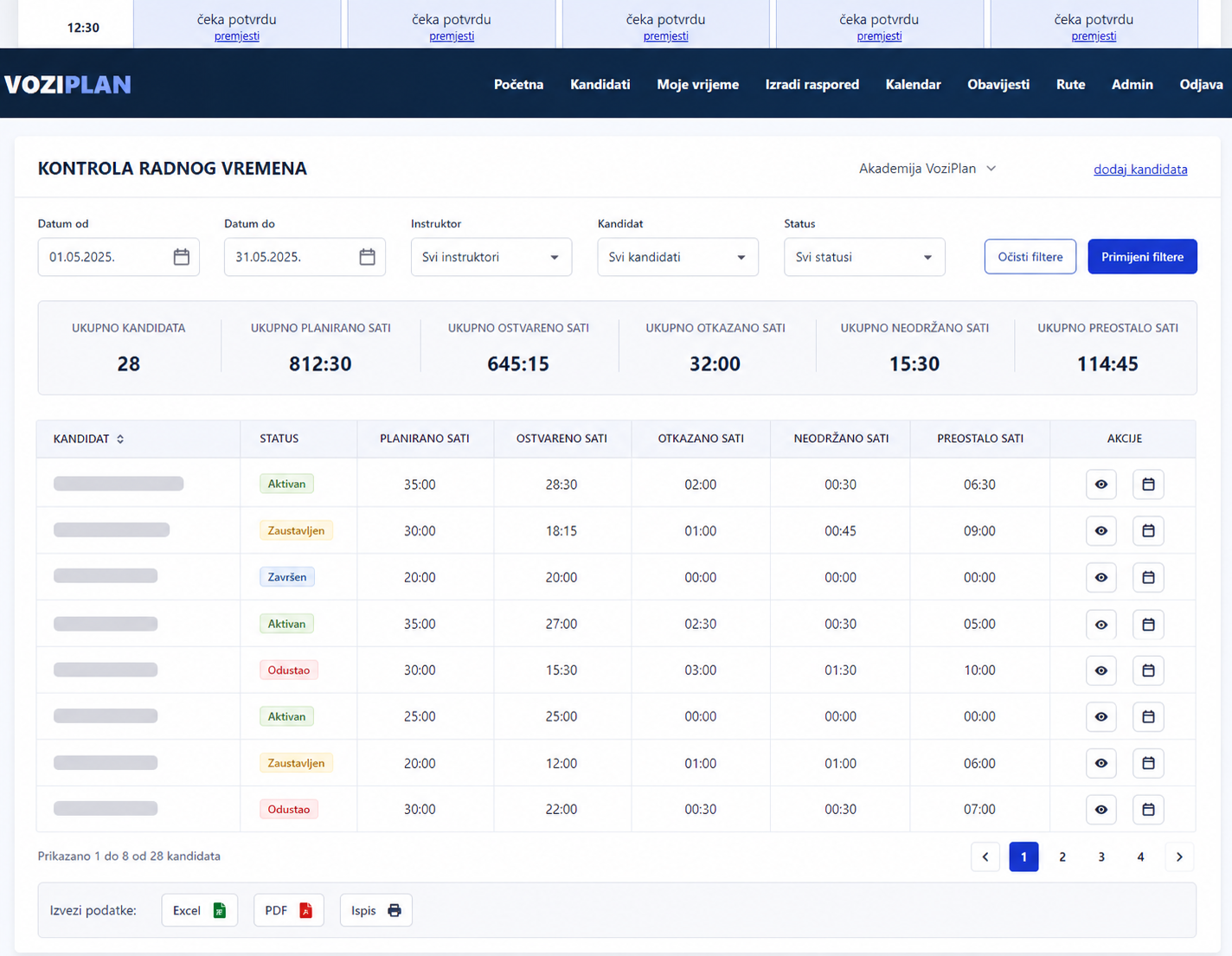Click the Datum od date field
The width and height of the screenshot is (1232, 956).
119,257
